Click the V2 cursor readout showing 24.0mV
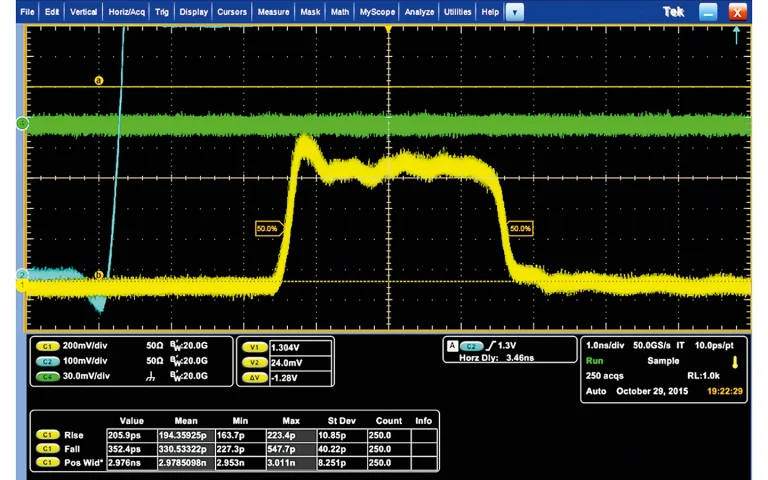Image resolution: width=768 pixels, height=480 pixels. [301, 363]
